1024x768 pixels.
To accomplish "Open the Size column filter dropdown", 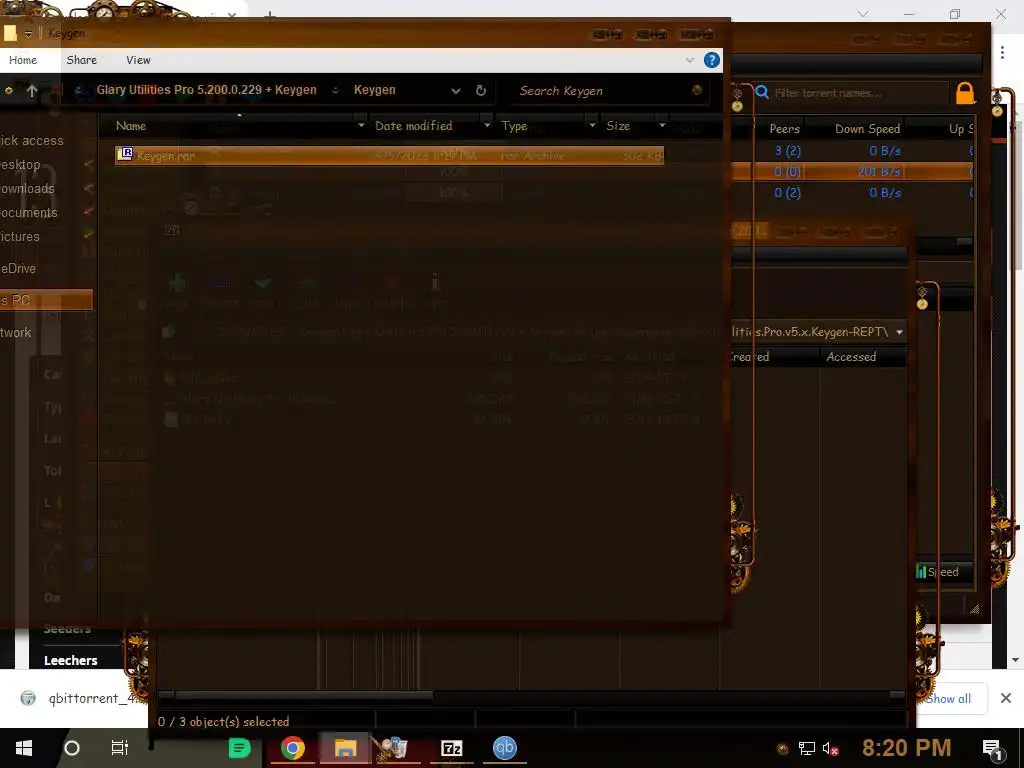I will [x=662, y=125].
